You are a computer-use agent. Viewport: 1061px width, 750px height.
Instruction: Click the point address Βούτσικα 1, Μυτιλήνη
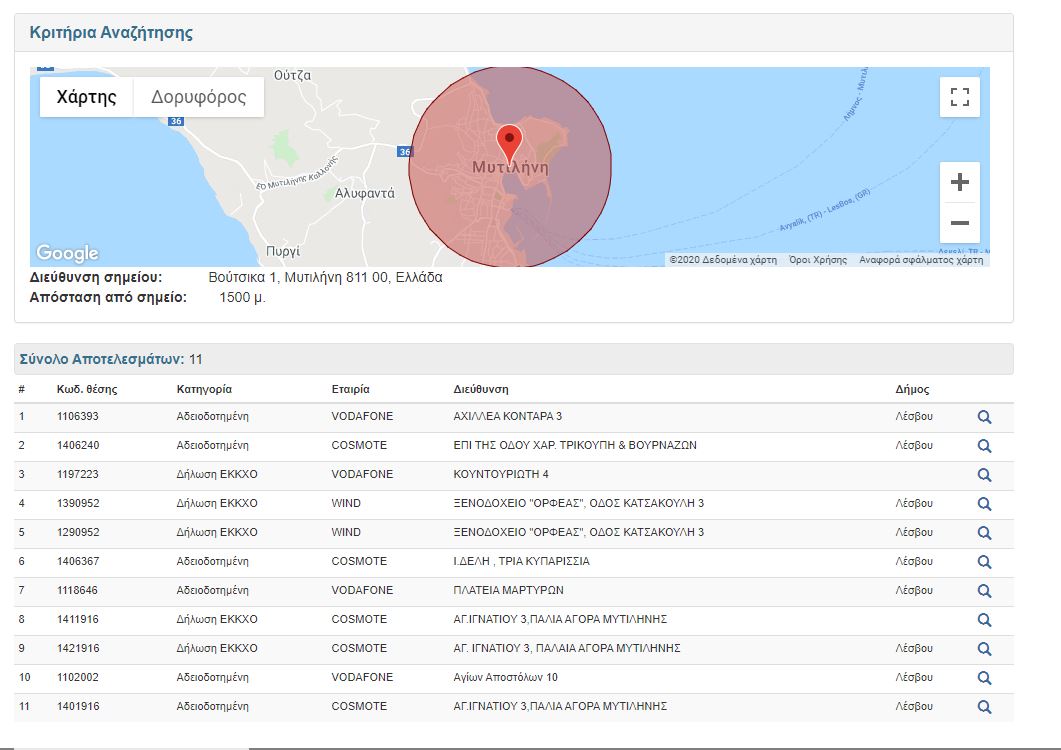[x=325, y=278]
